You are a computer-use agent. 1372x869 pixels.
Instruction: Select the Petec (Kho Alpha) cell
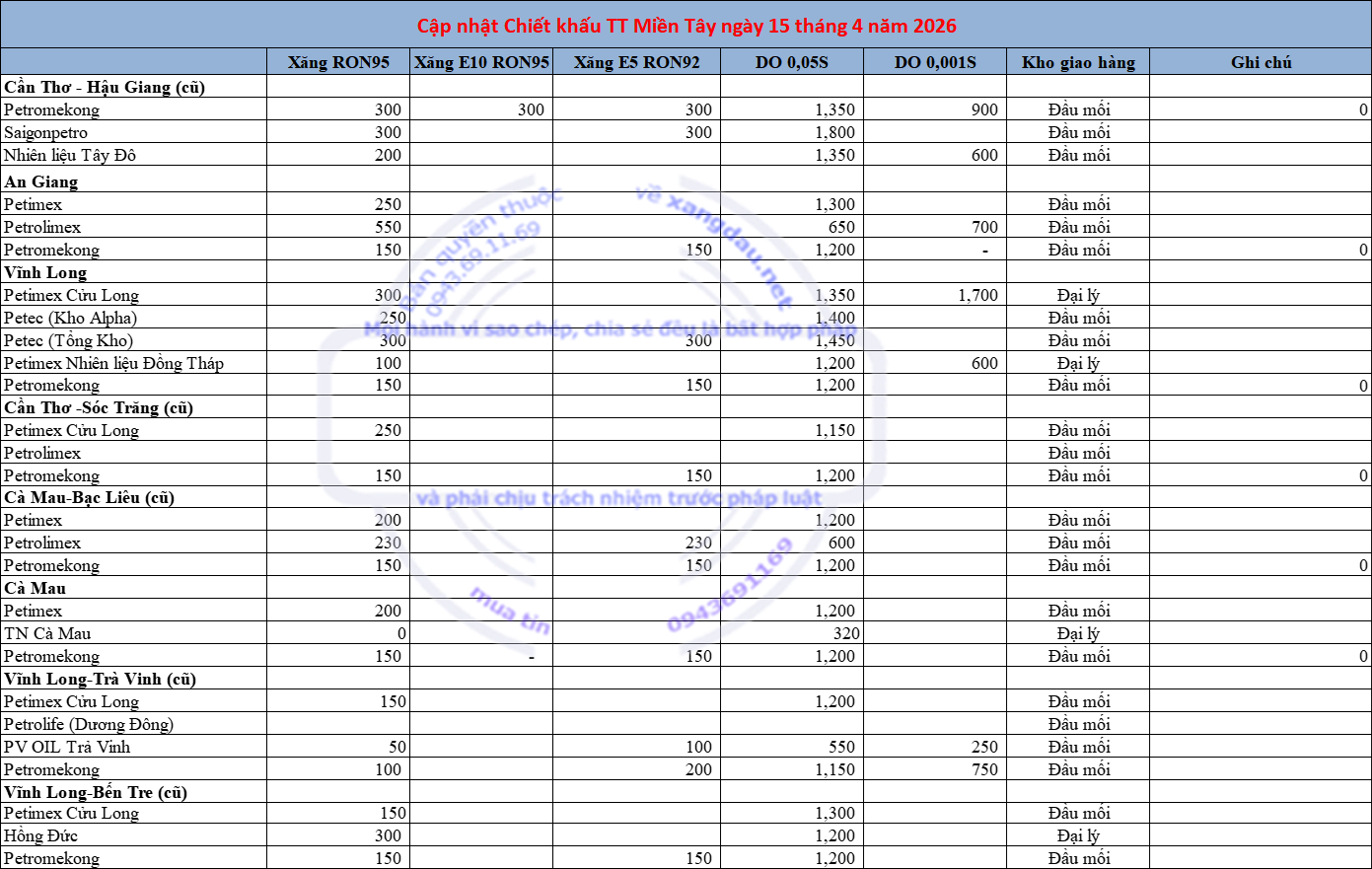[x=70, y=318]
